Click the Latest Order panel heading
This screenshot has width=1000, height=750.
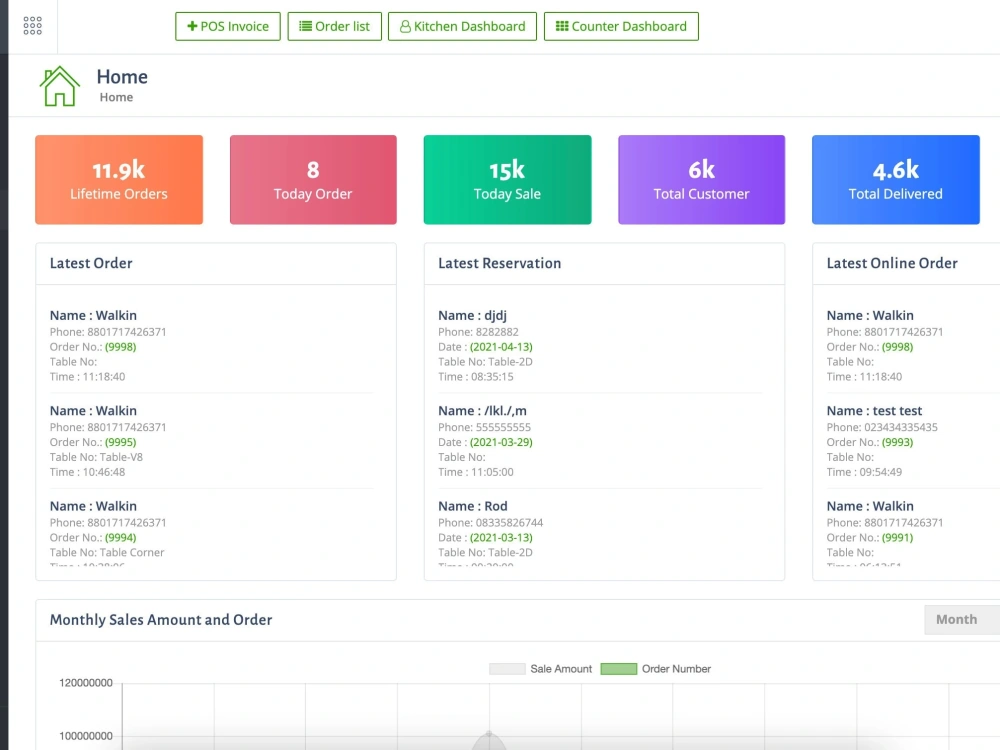[91, 263]
